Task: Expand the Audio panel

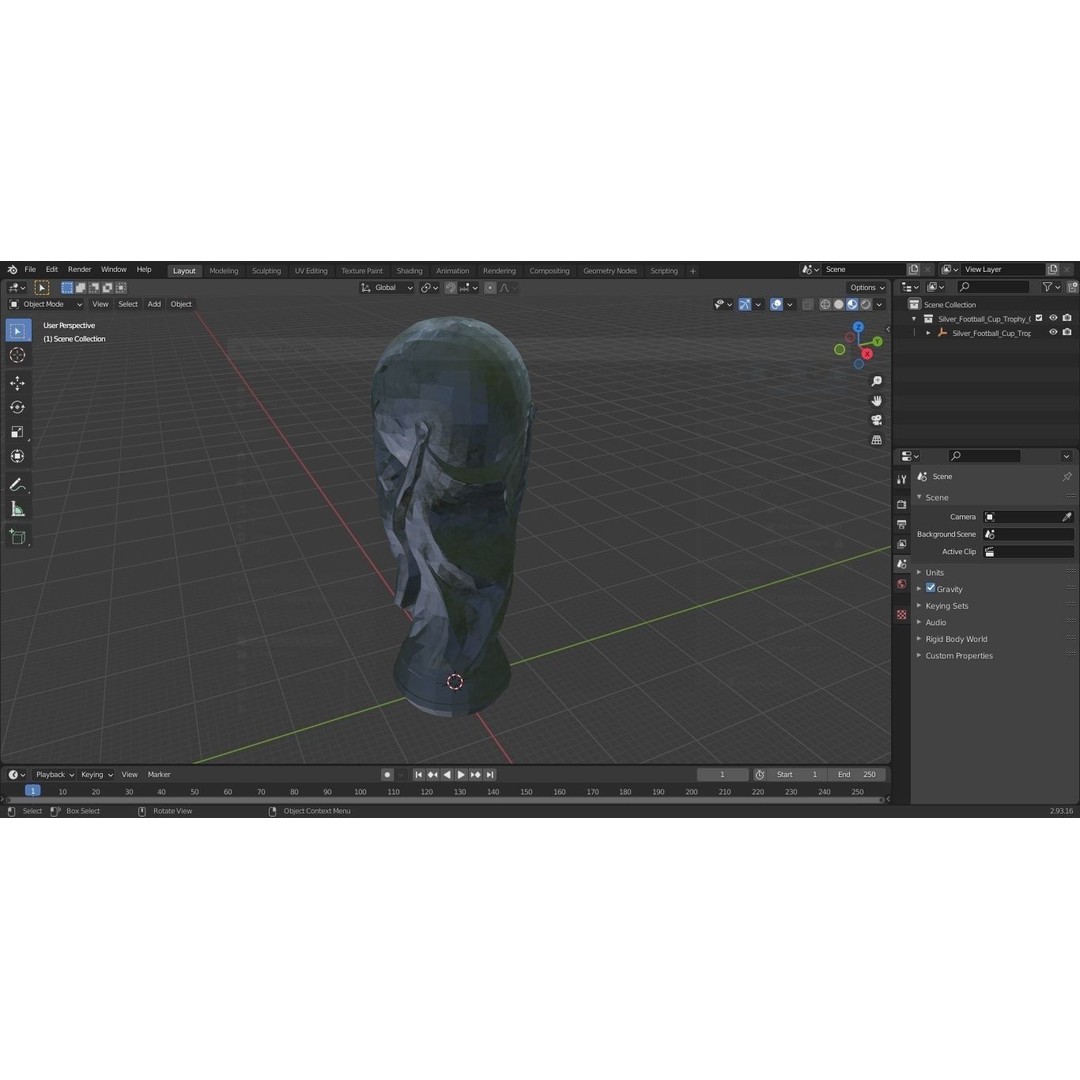Action: [935, 623]
